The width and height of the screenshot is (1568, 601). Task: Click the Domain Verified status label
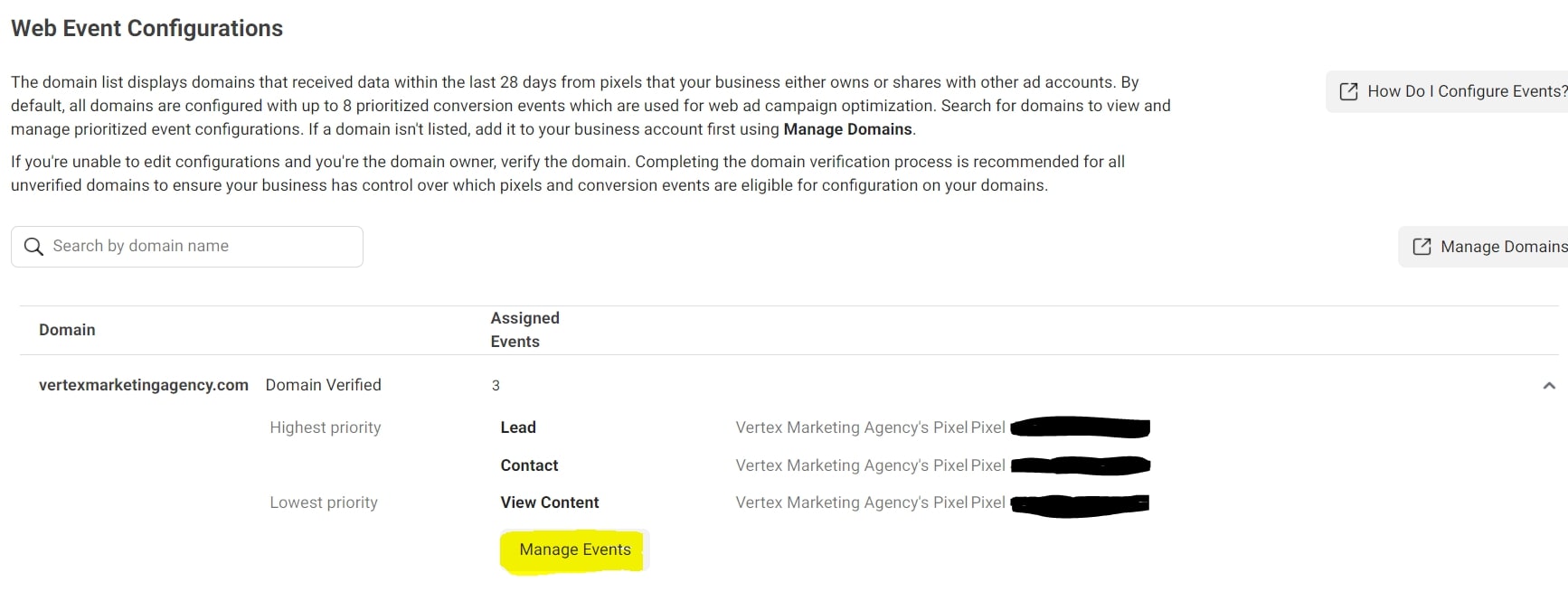(x=323, y=385)
